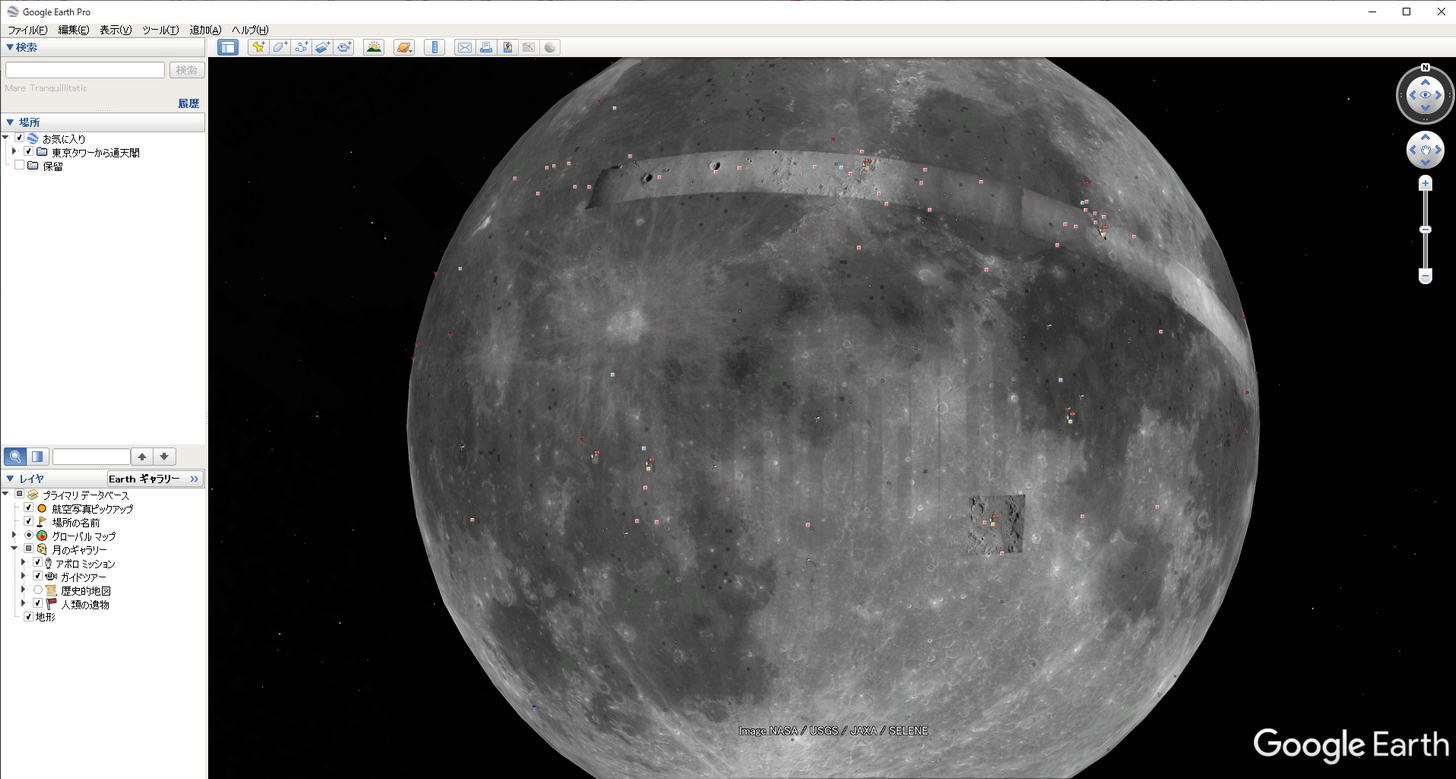Collapse the レイヤ panel header

tap(54, 479)
